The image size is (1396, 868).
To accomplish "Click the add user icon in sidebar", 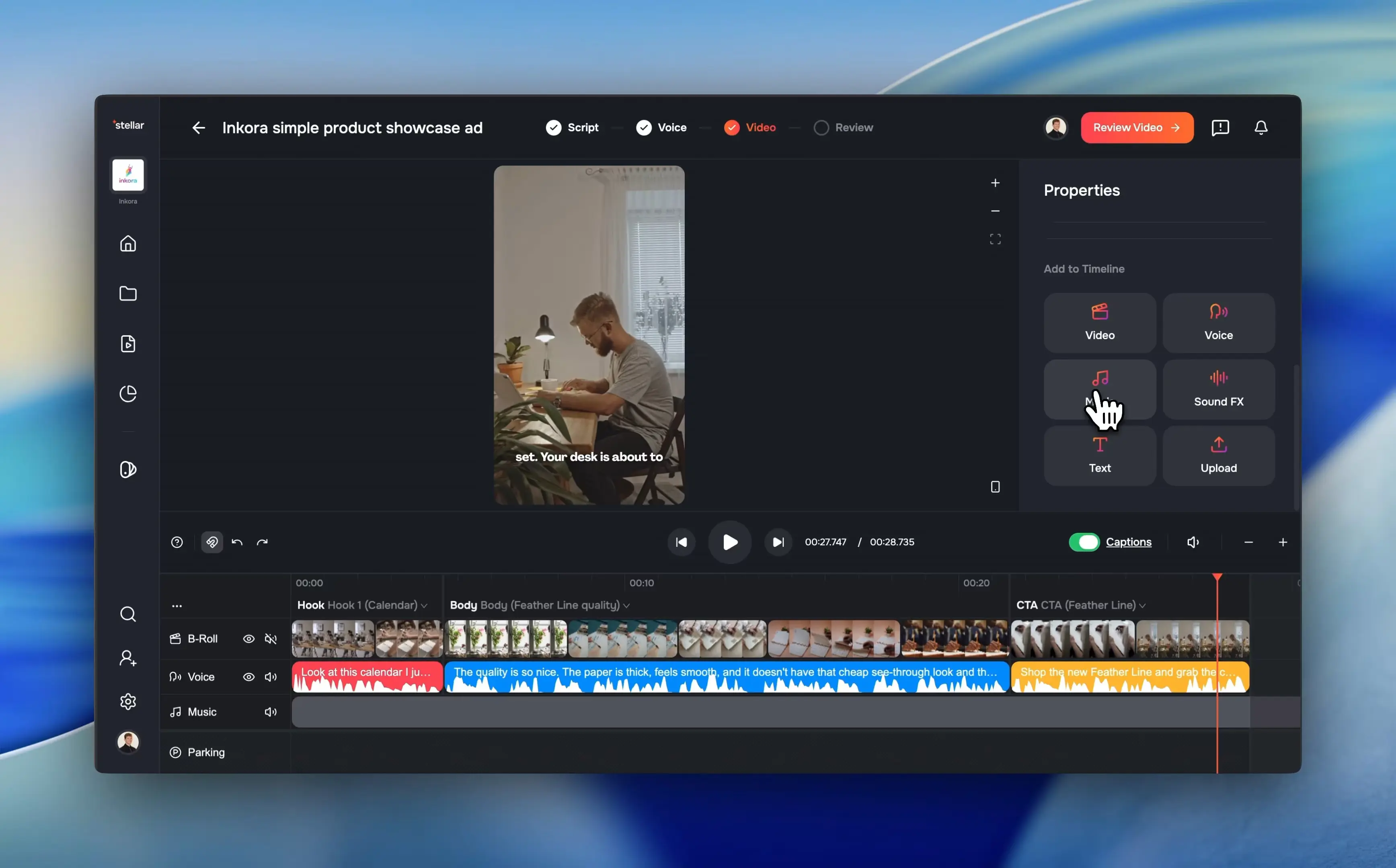I will (x=127, y=658).
